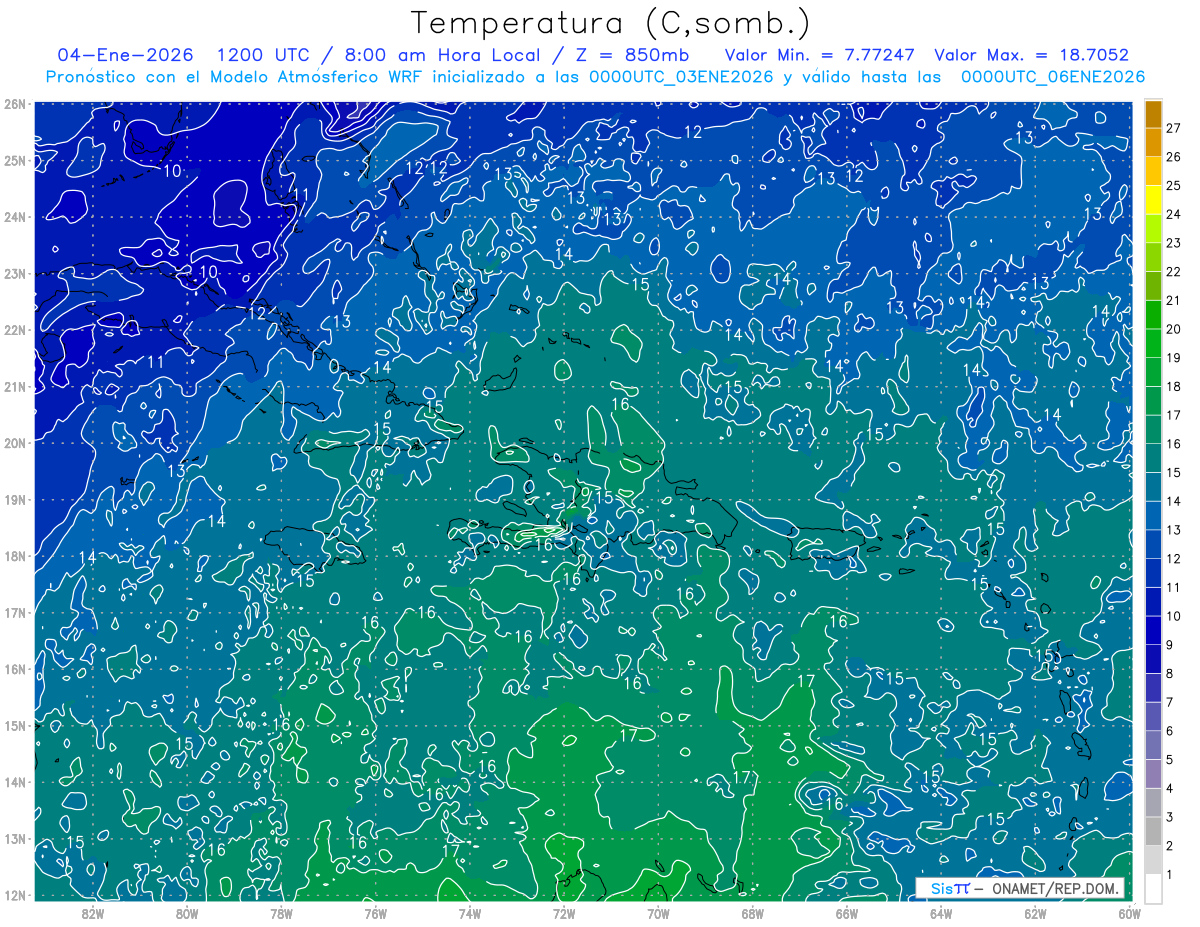The image size is (1200, 927).
Task: Click the '9' value on the color scale
Action: coord(1171,645)
